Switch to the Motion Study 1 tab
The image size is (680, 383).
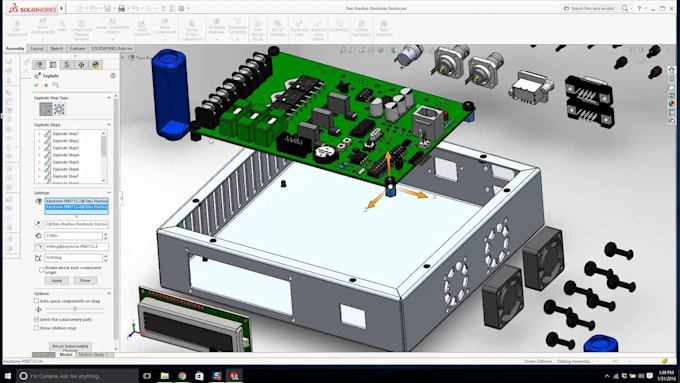coord(93,355)
